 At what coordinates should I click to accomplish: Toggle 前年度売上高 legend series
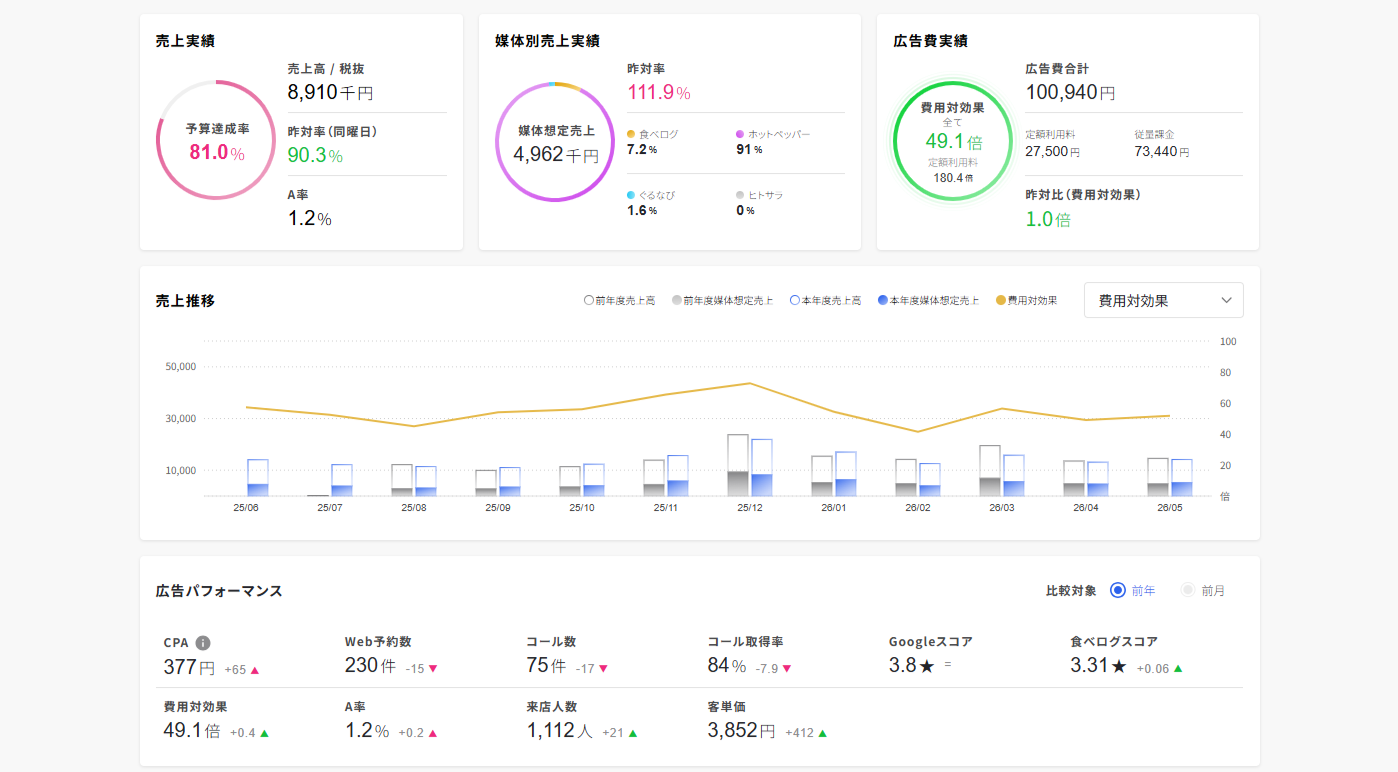point(620,300)
